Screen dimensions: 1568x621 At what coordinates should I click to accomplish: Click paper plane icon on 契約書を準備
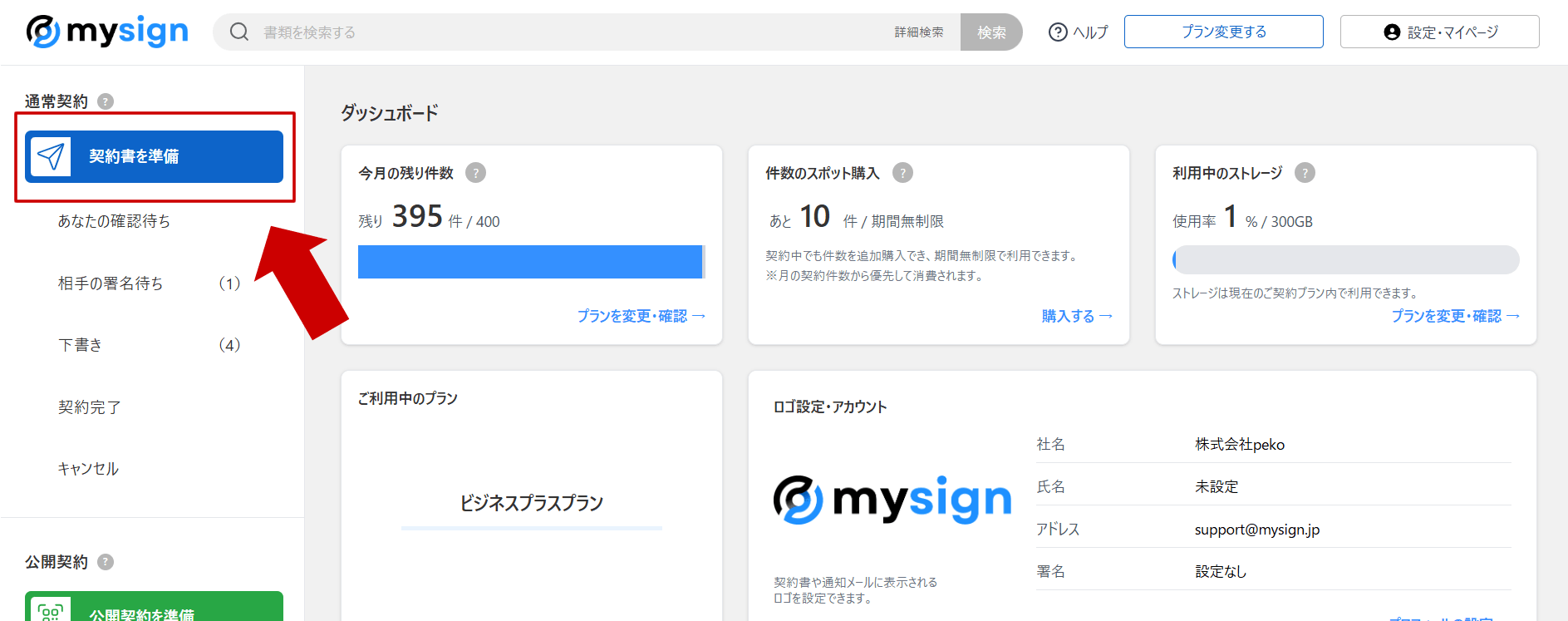pyautogui.click(x=51, y=156)
